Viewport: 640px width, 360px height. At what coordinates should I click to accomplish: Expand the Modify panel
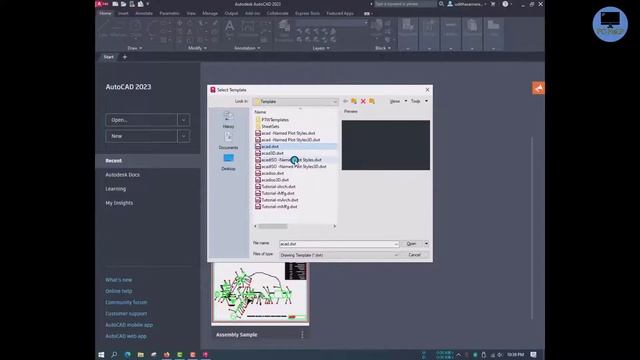(197, 48)
